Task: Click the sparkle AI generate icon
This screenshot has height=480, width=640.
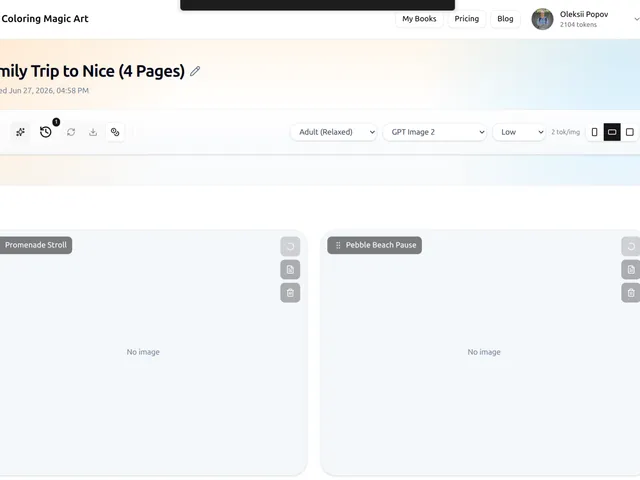Action: click(x=20, y=132)
